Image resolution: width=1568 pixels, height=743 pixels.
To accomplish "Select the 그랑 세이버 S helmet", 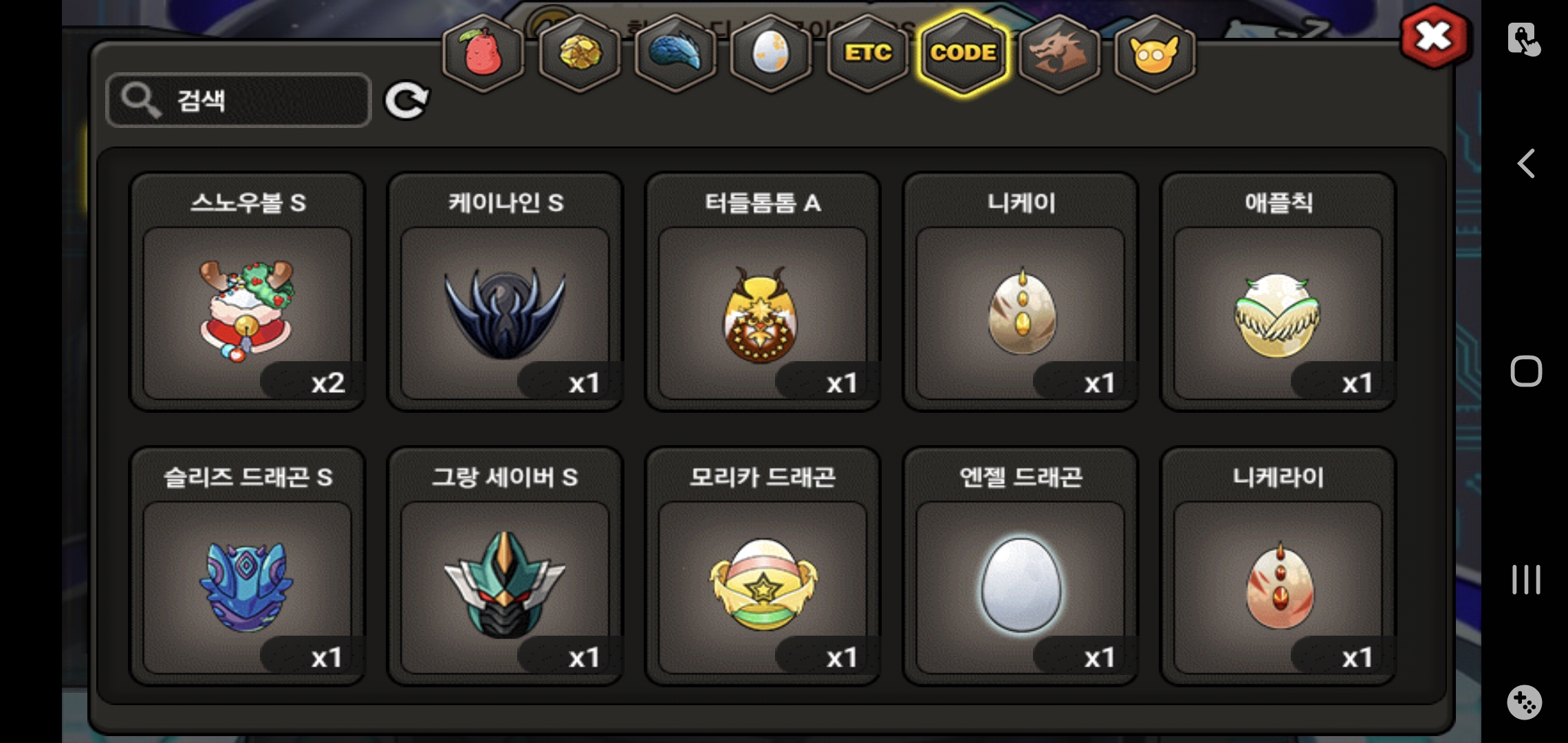I will click(505, 566).
